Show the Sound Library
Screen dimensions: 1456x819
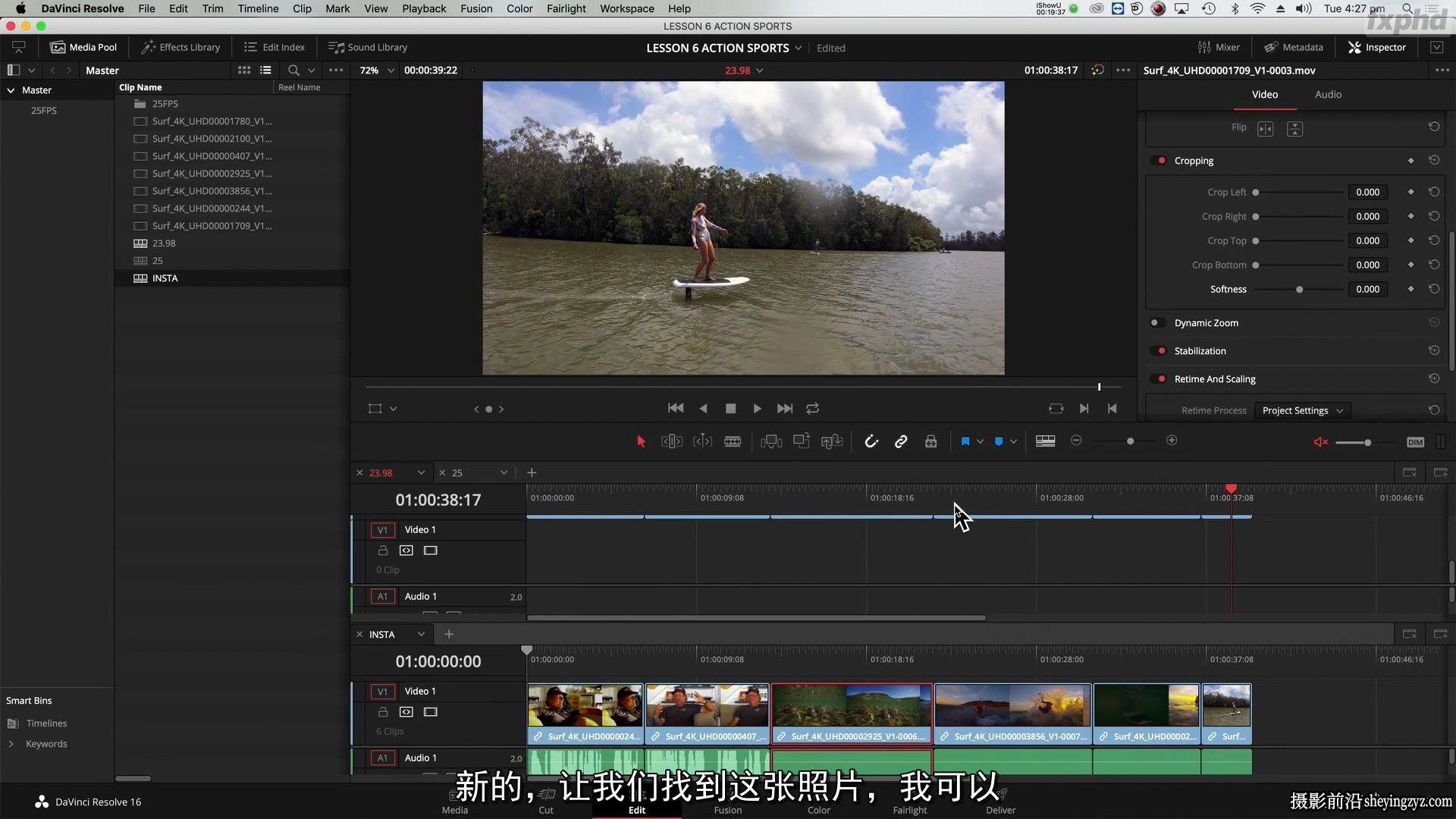368,47
